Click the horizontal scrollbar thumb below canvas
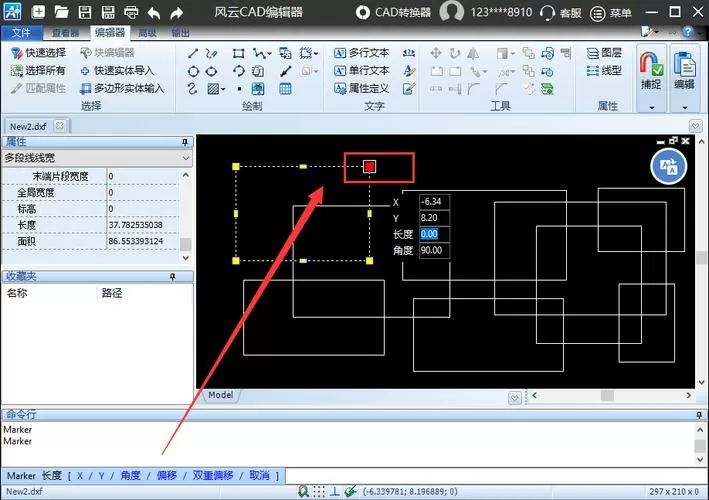The width and height of the screenshot is (709, 500). coord(607,396)
